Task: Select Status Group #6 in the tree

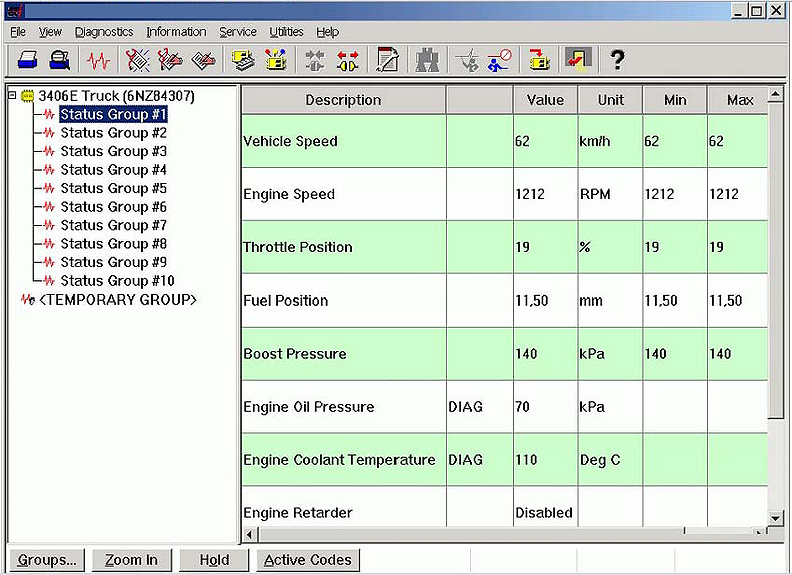Action: [114, 207]
